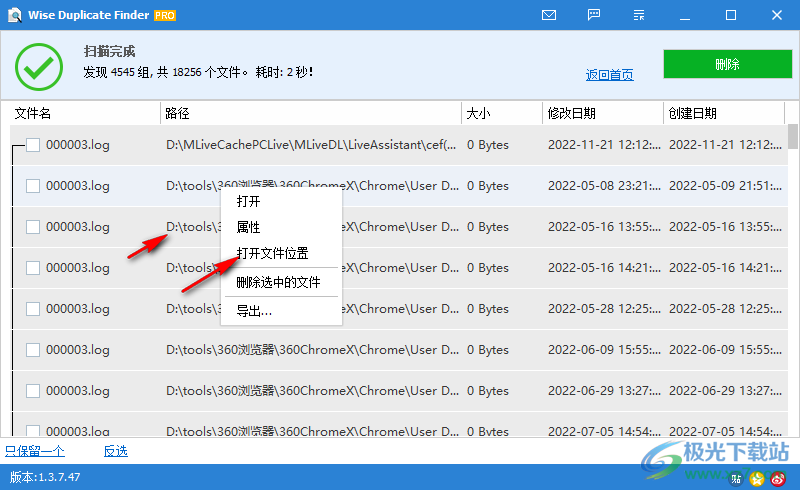Check the file modified 2022-05-16 13:55
This screenshot has height=490, width=800.
tap(33, 227)
